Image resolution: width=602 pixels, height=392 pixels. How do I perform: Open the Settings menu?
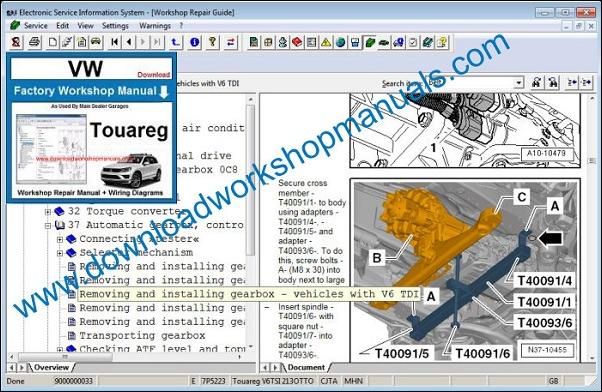(115, 26)
